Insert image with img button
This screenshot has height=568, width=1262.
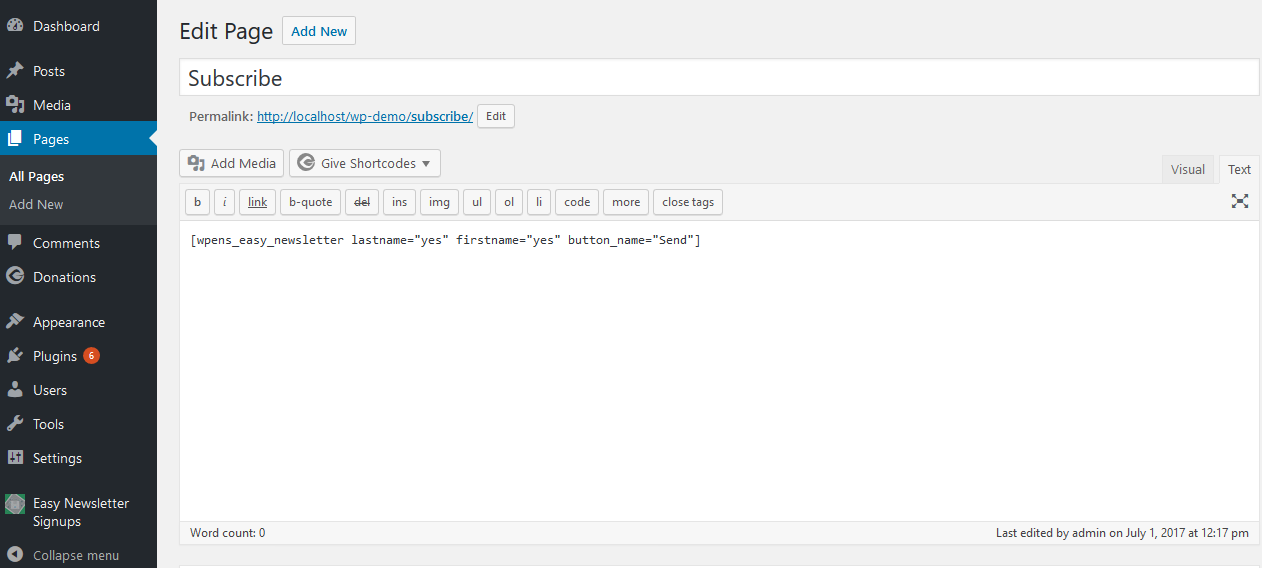[x=439, y=202]
